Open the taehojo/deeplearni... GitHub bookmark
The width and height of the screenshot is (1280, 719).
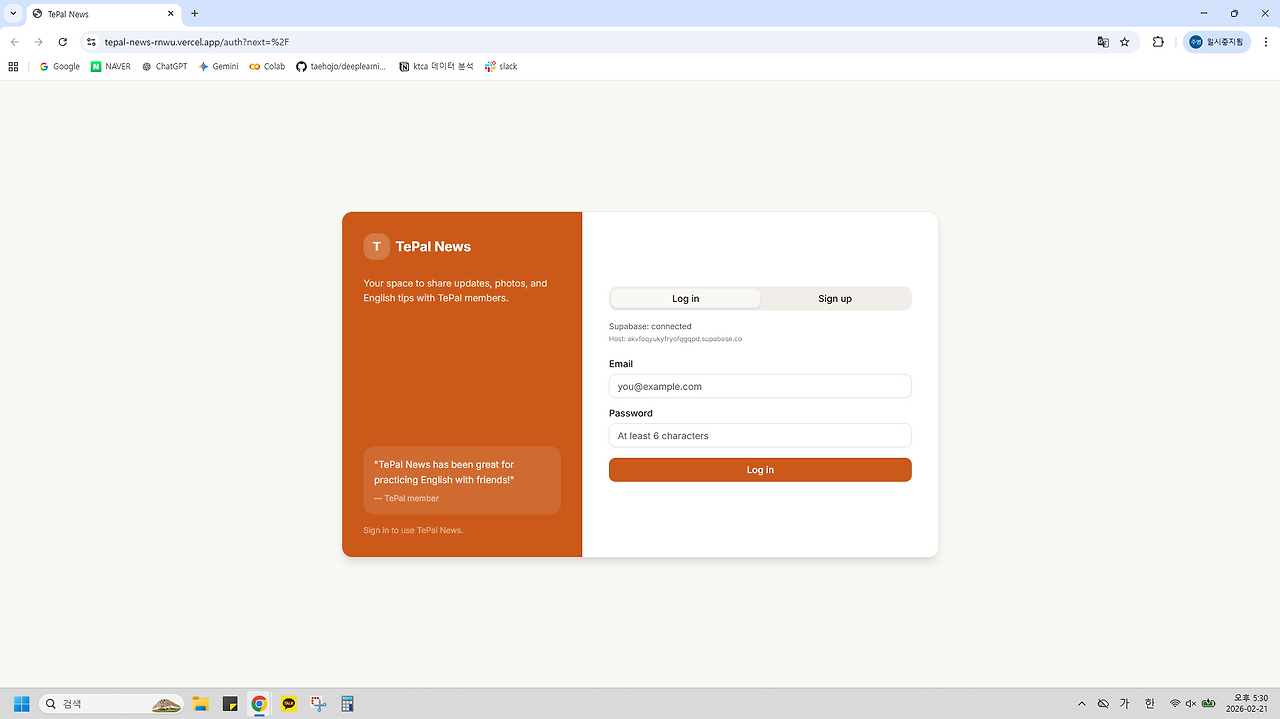click(341, 66)
